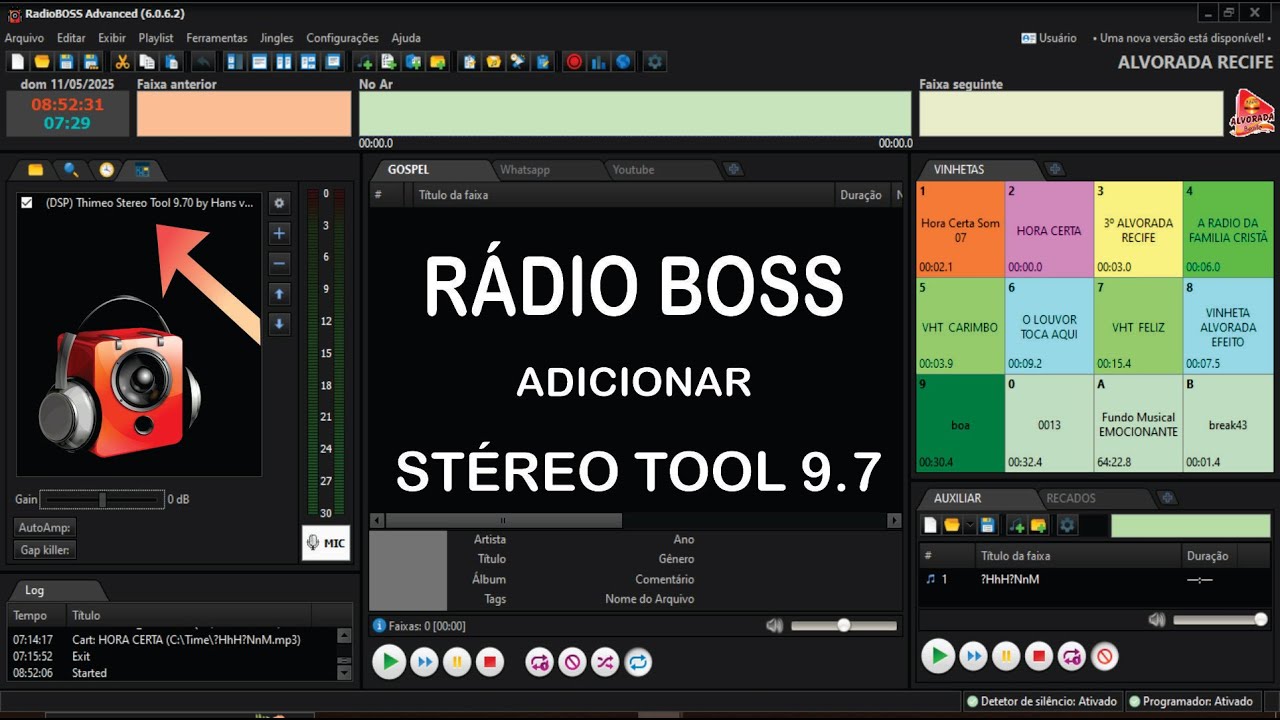Play the main playlist
Screen dimensions: 1280x720
click(x=390, y=662)
